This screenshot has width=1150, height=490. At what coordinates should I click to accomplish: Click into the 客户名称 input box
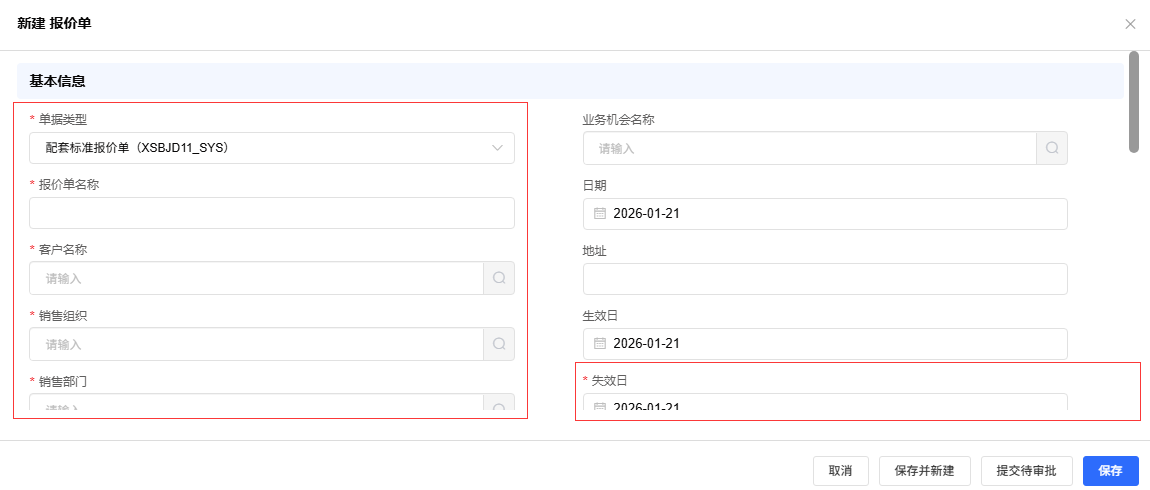tap(257, 278)
